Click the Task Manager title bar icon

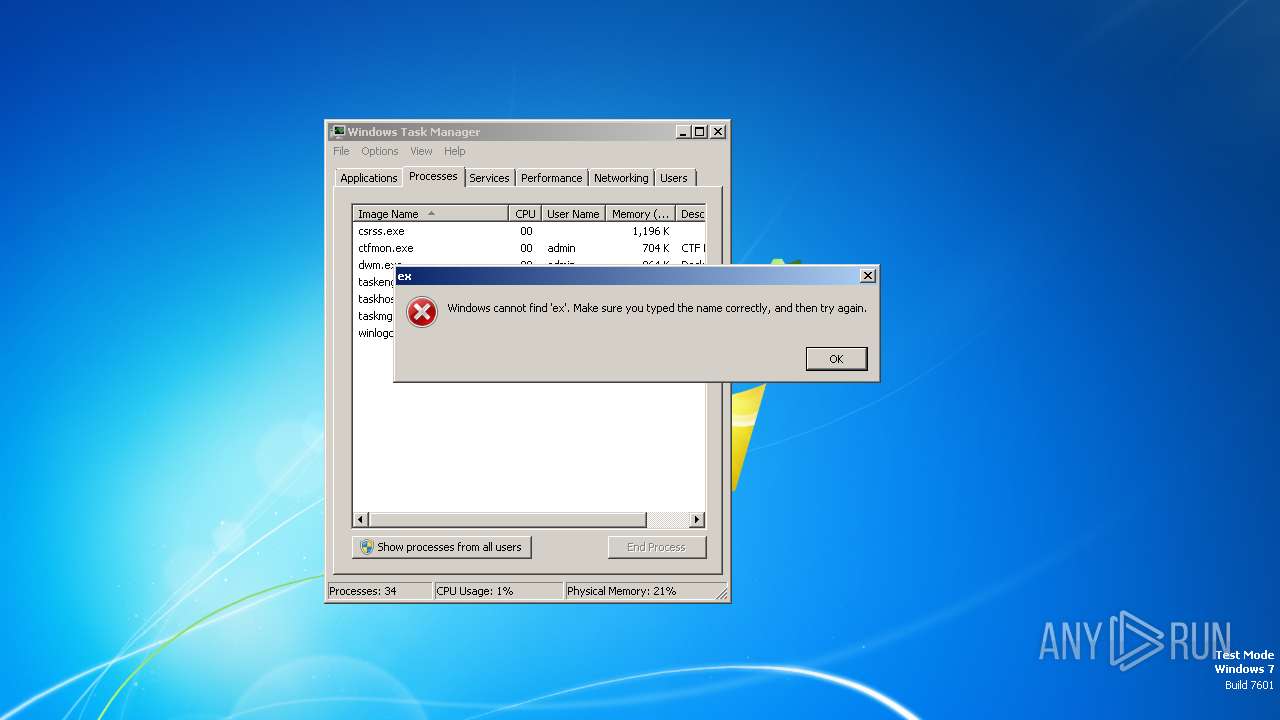pos(338,132)
